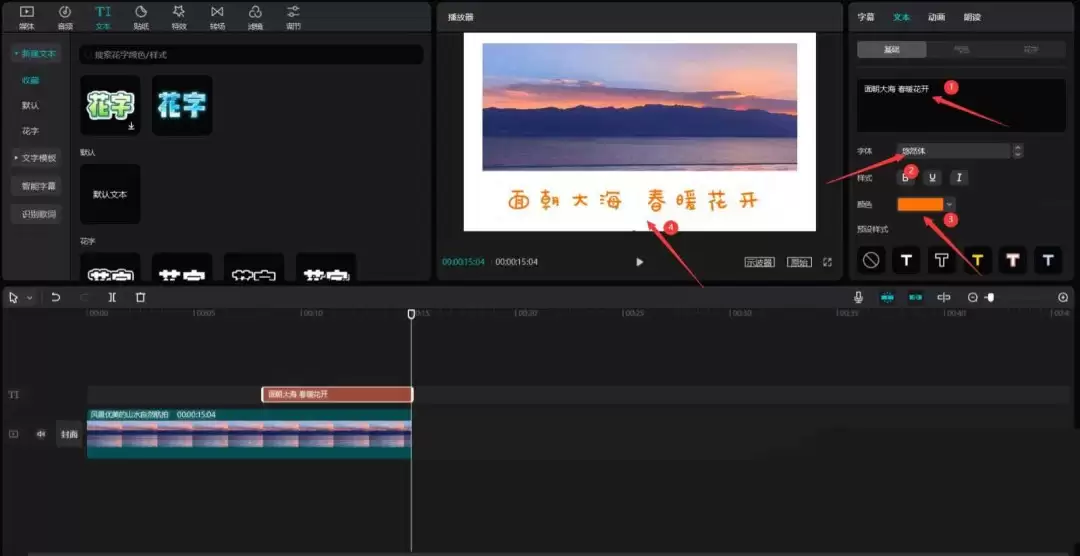Open the 滤镜 filters panel
The width and height of the screenshot is (1080, 556).
(x=255, y=17)
